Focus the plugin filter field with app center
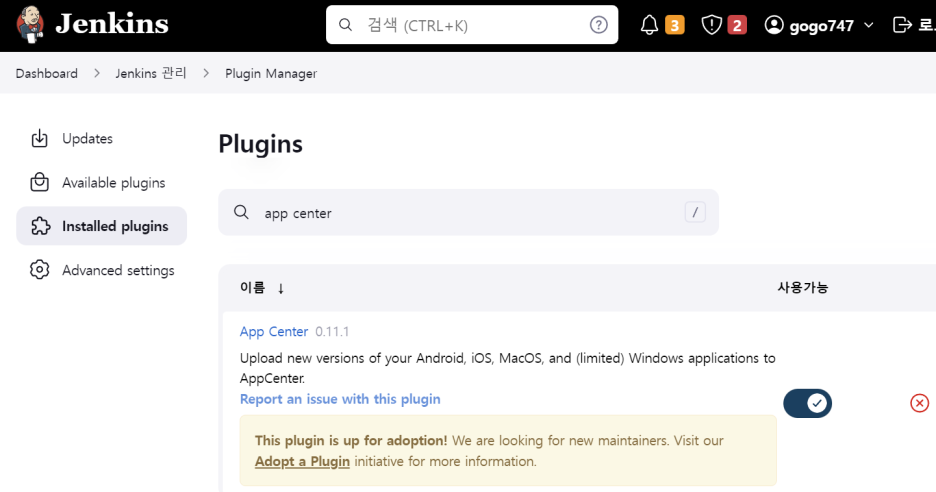Image resolution: width=936 pixels, height=492 pixels. click(x=469, y=213)
